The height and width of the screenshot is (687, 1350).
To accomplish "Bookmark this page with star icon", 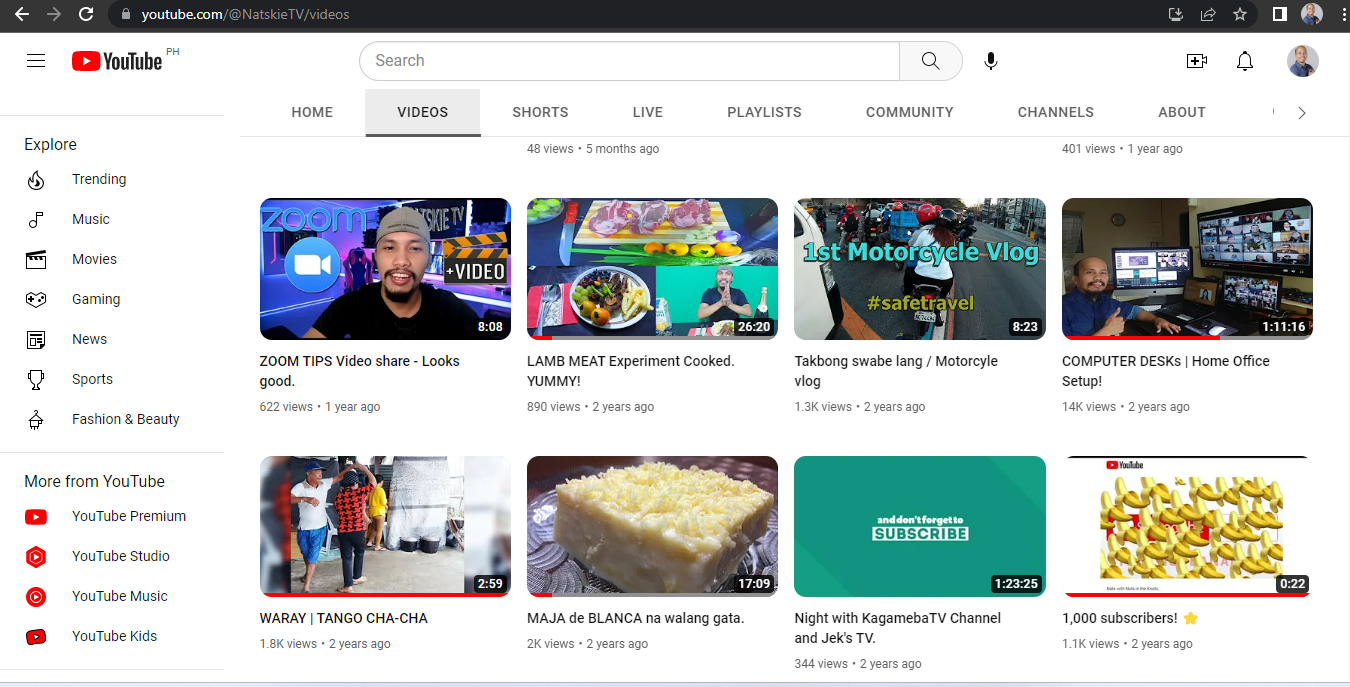I will click(1240, 14).
